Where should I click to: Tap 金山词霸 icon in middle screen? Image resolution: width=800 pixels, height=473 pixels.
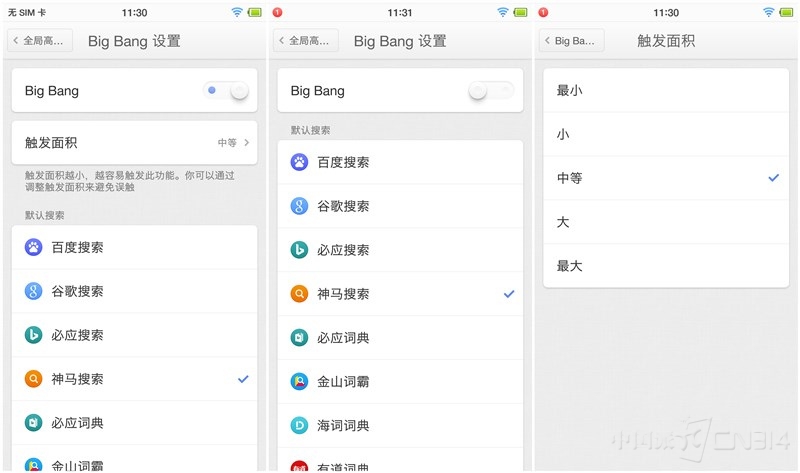(x=299, y=382)
